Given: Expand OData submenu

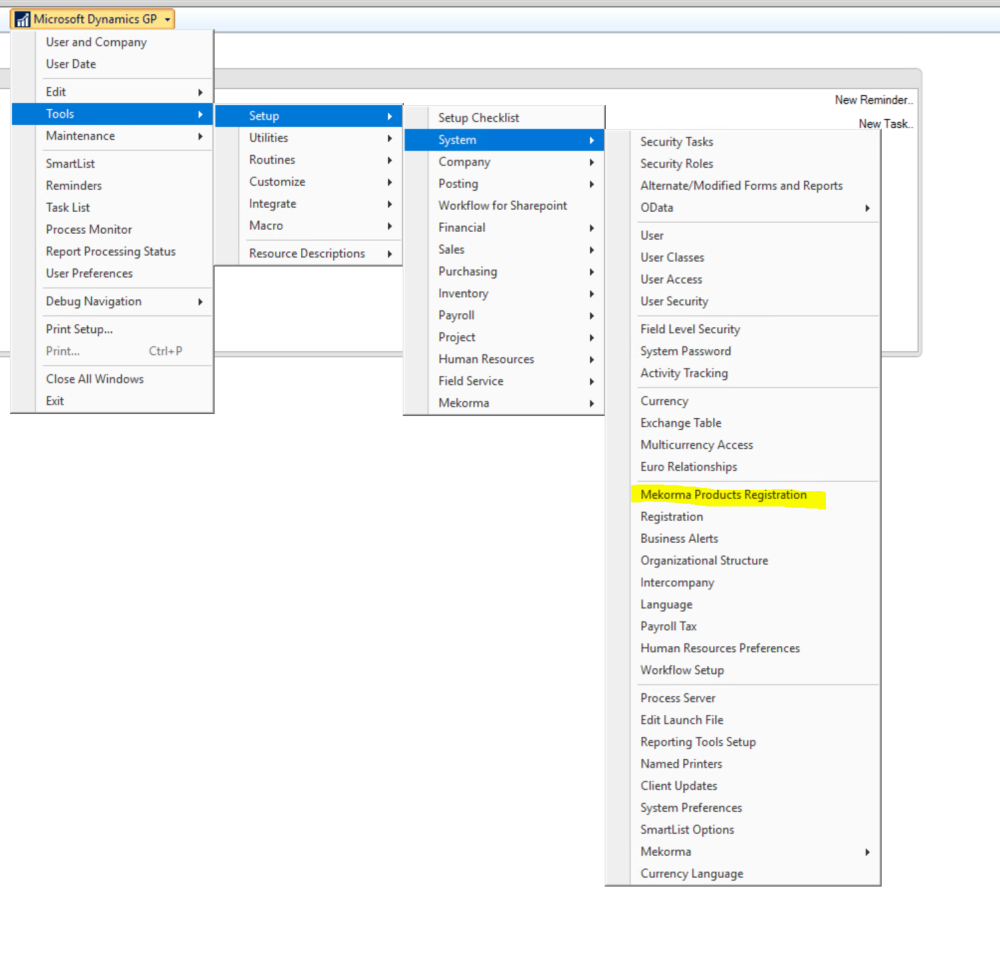Looking at the screenshot, I should point(743,208).
